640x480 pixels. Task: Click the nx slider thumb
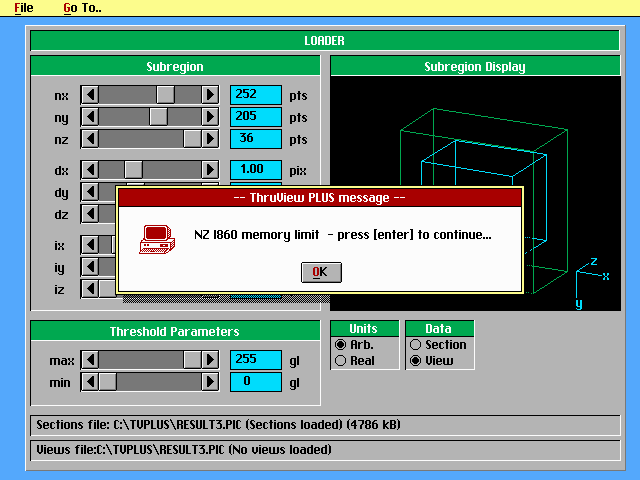point(166,95)
